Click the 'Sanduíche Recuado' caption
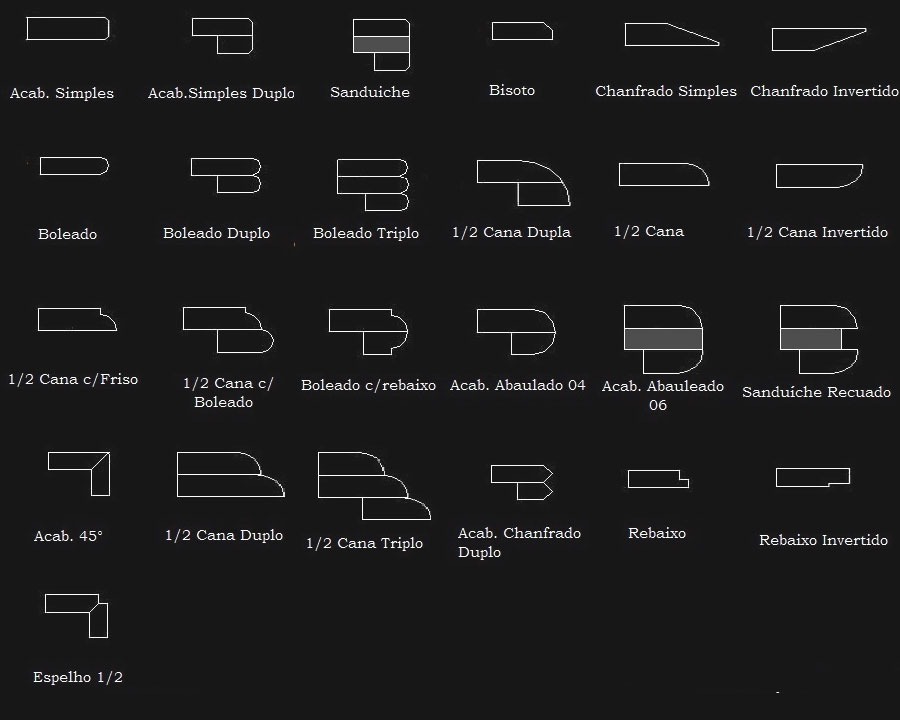 coord(816,392)
